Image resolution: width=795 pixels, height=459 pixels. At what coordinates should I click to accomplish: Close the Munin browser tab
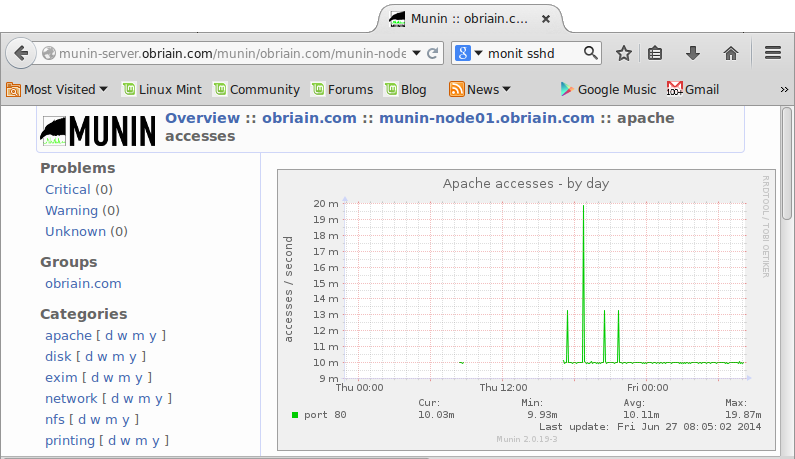(546, 19)
